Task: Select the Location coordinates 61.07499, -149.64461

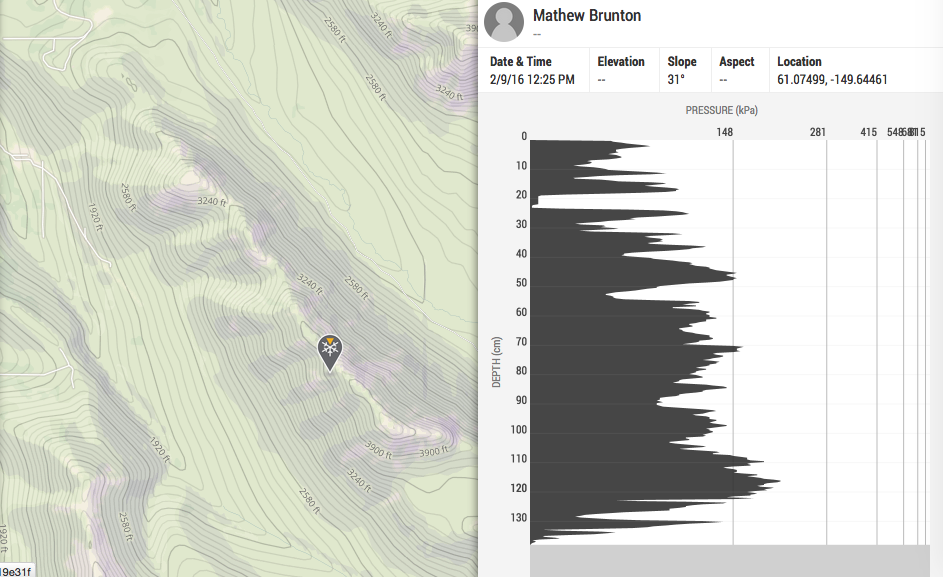Action: (x=832, y=79)
